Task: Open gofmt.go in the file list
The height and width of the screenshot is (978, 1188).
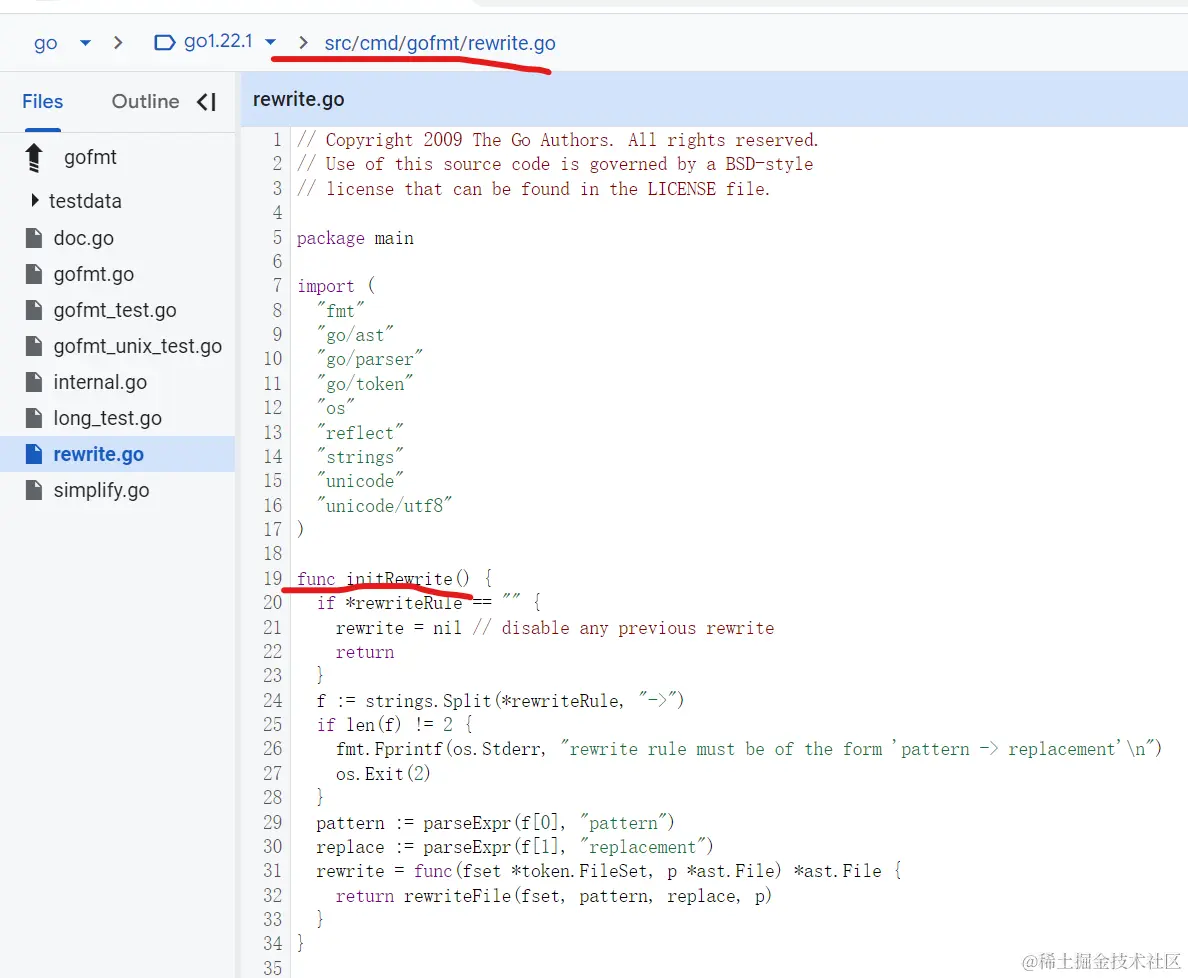Action: (93, 274)
